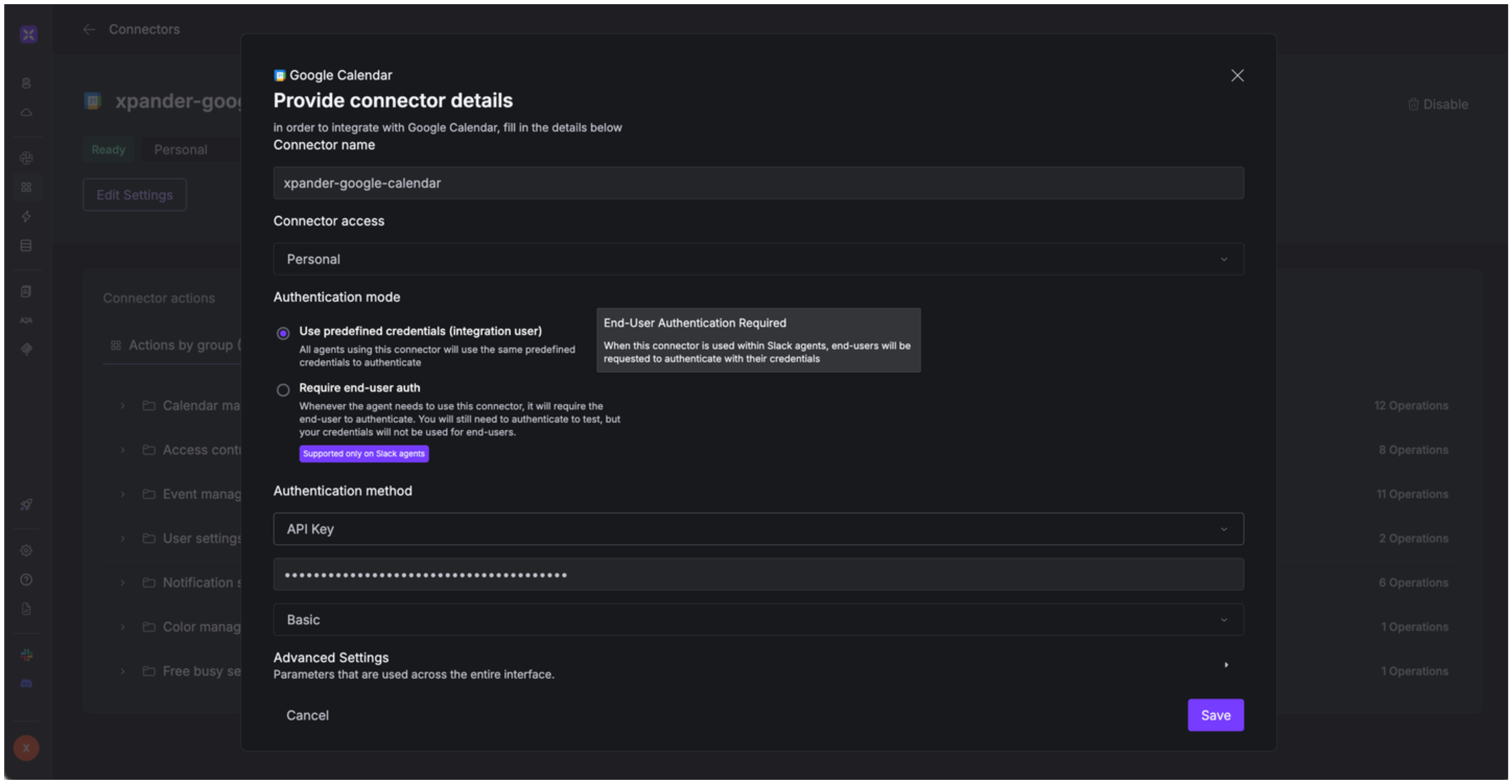Select Require end-user auth radio option
This screenshot has height=784, width=1512.
click(283, 390)
